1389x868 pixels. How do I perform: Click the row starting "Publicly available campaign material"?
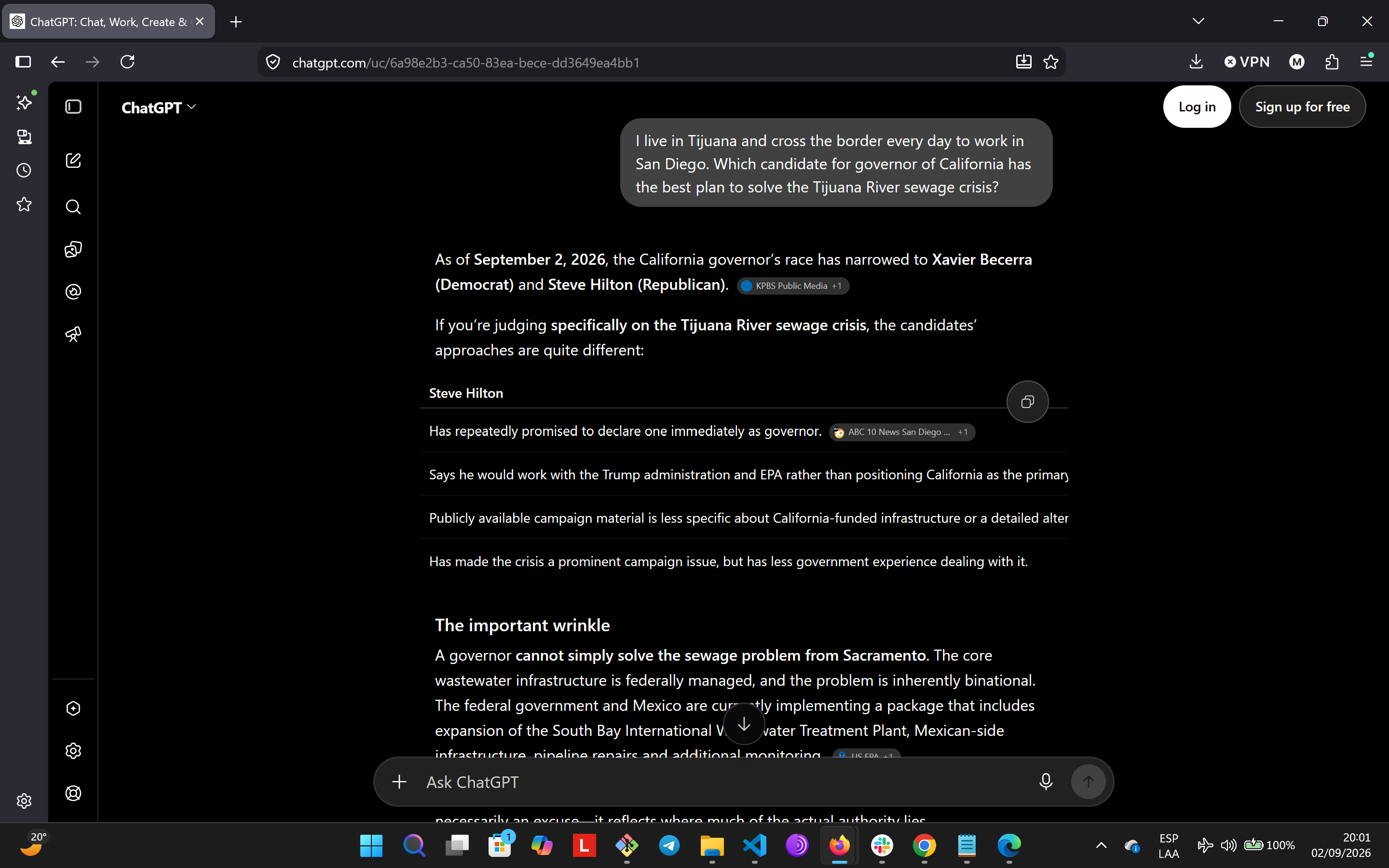(x=744, y=518)
